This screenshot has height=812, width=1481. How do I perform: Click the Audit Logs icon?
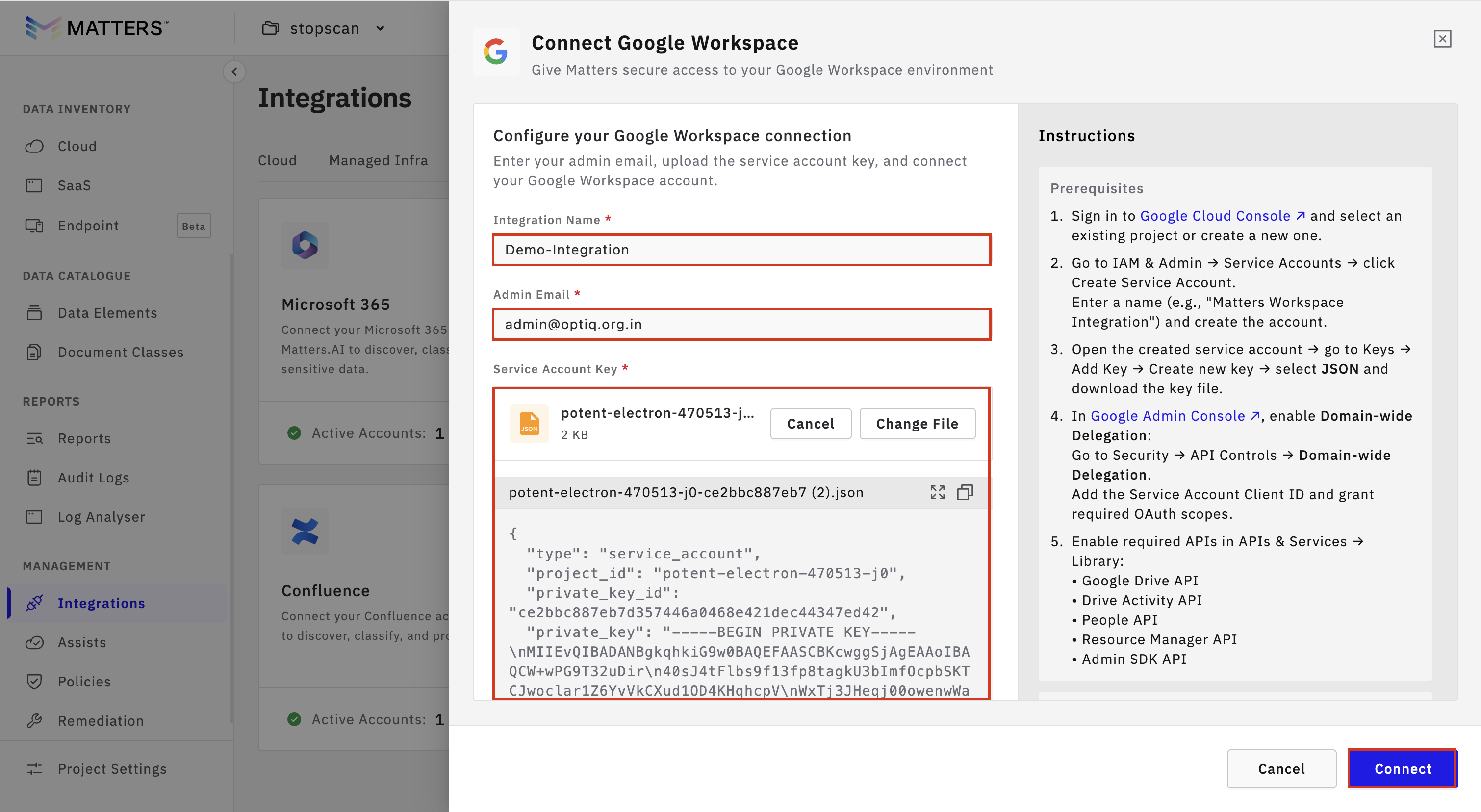click(x=34, y=477)
